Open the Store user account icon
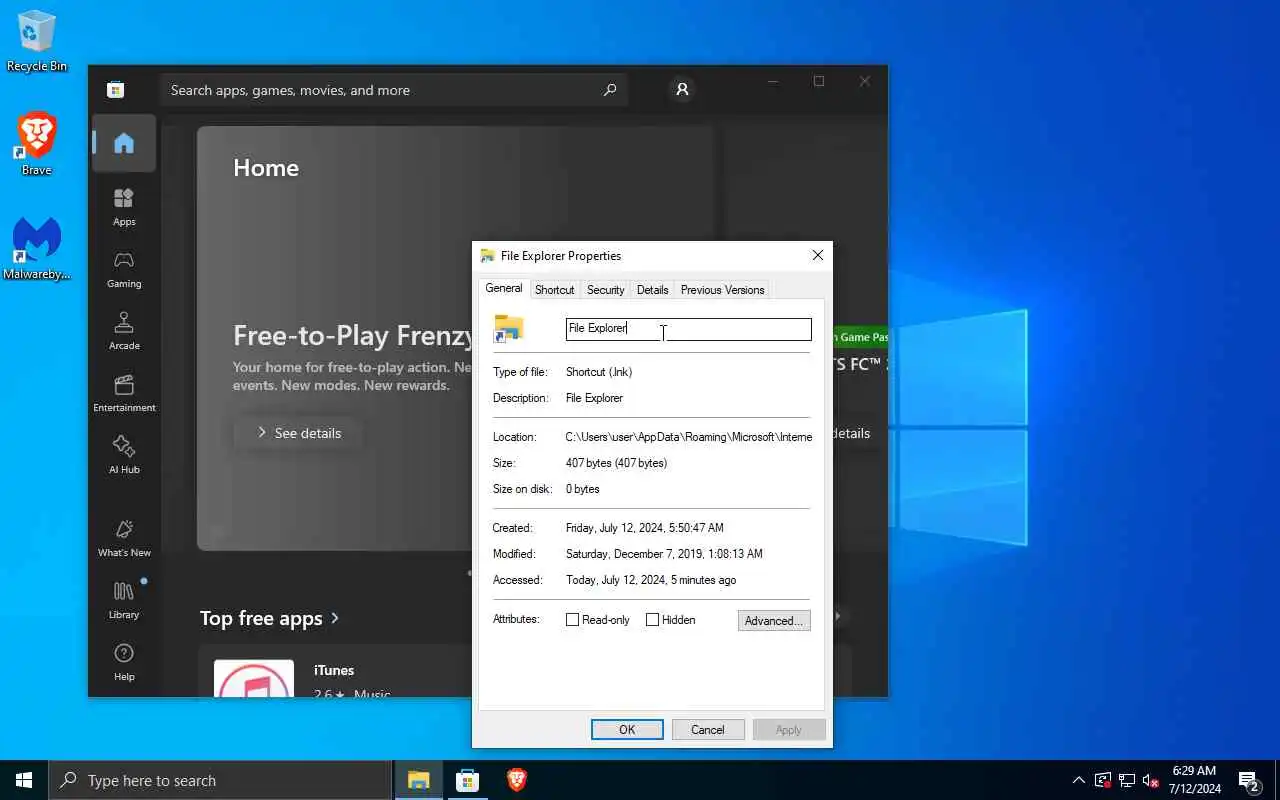1280x800 pixels. (x=682, y=90)
